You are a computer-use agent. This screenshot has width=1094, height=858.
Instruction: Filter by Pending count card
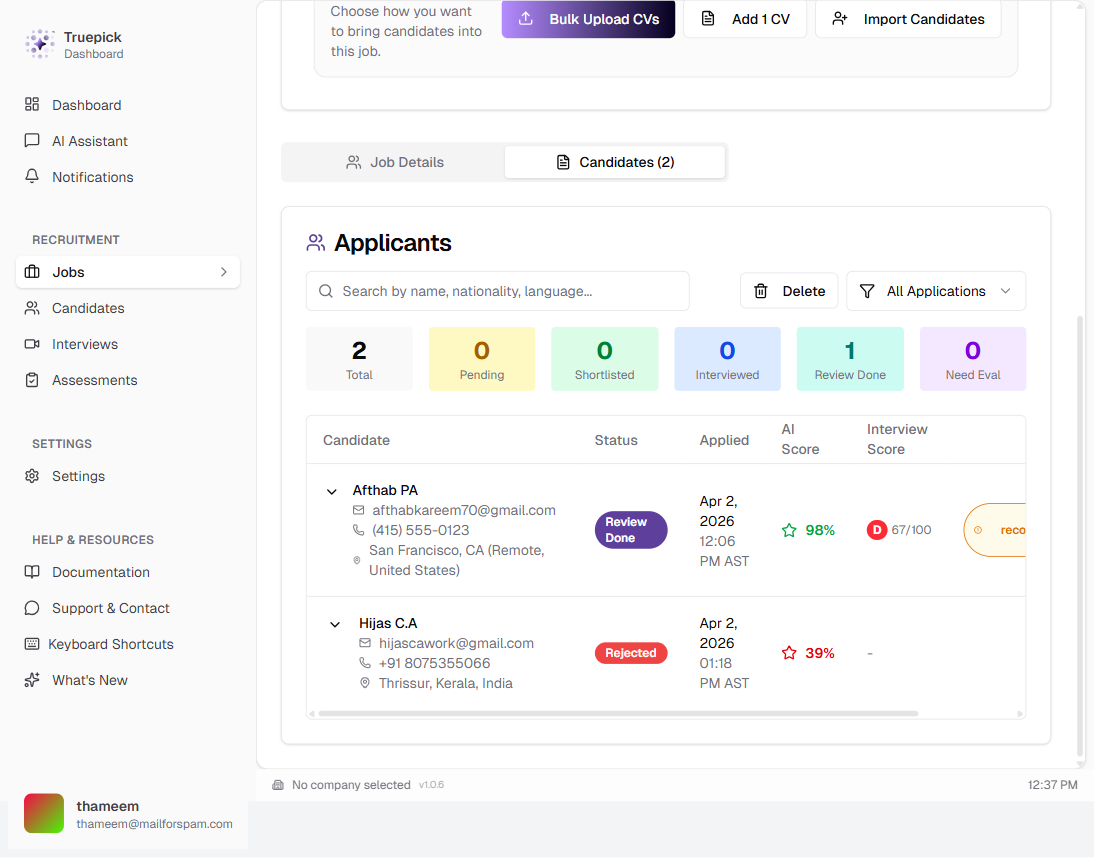click(482, 359)
